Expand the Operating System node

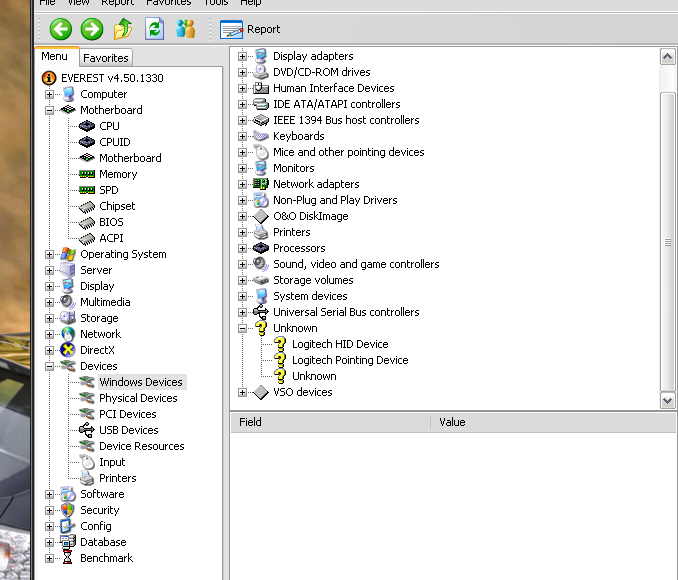click(x=49, y=254)
